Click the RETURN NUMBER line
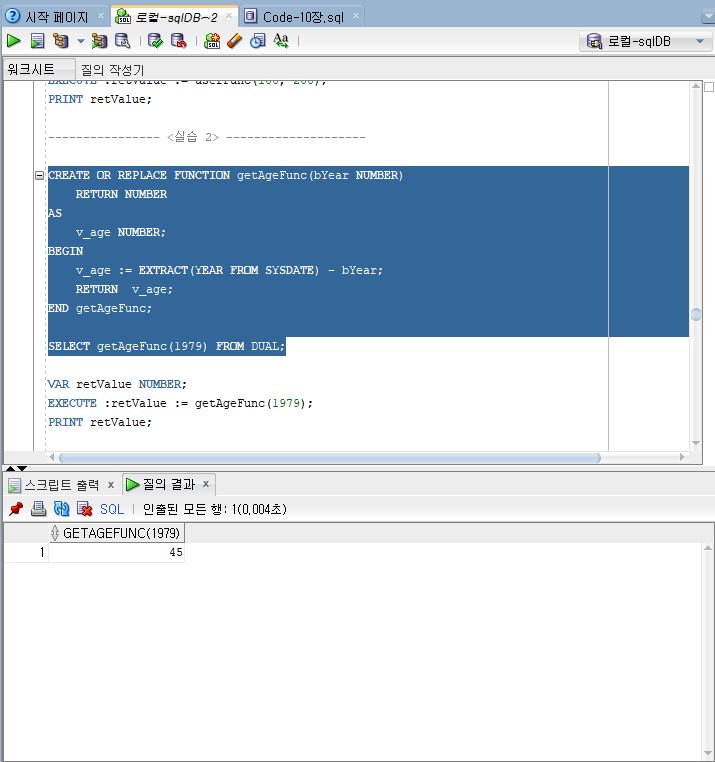 click(x=121, y=194)
